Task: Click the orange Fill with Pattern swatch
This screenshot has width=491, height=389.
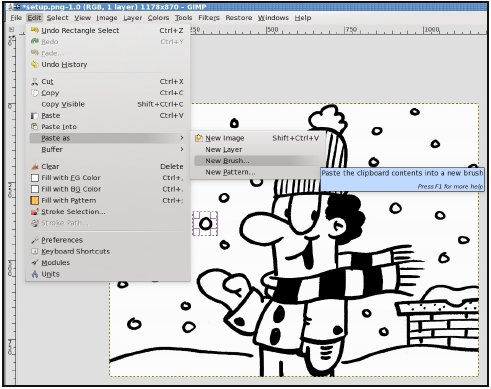Action: pos(35,200)
